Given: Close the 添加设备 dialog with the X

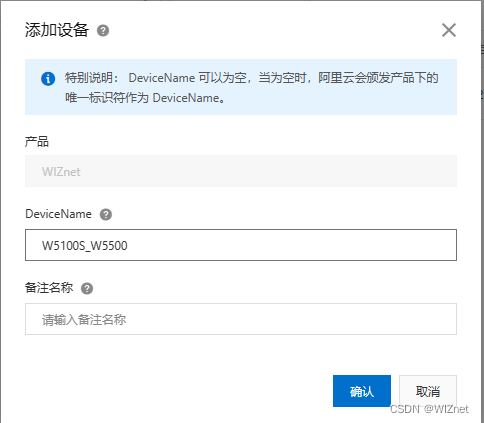Looking at the screenshot, I should tap(449, 30).
